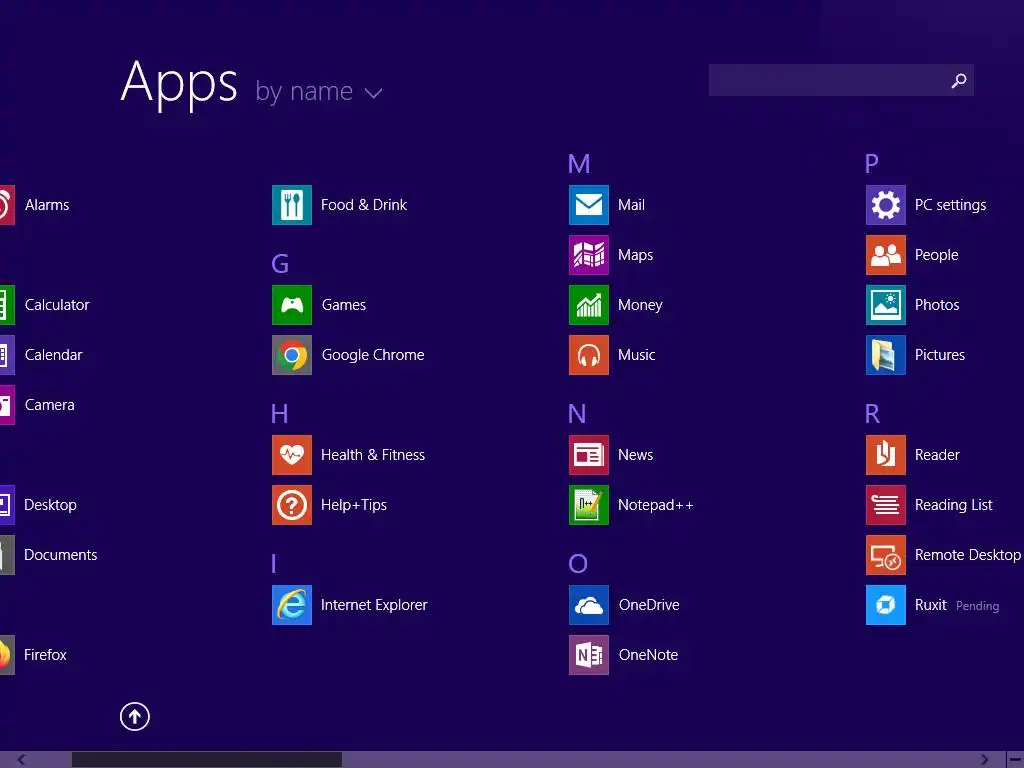The width and height of the screenshot is (1024, 768).
Task: Click the 'Desktop' app label
Action: tap(50, 505)
